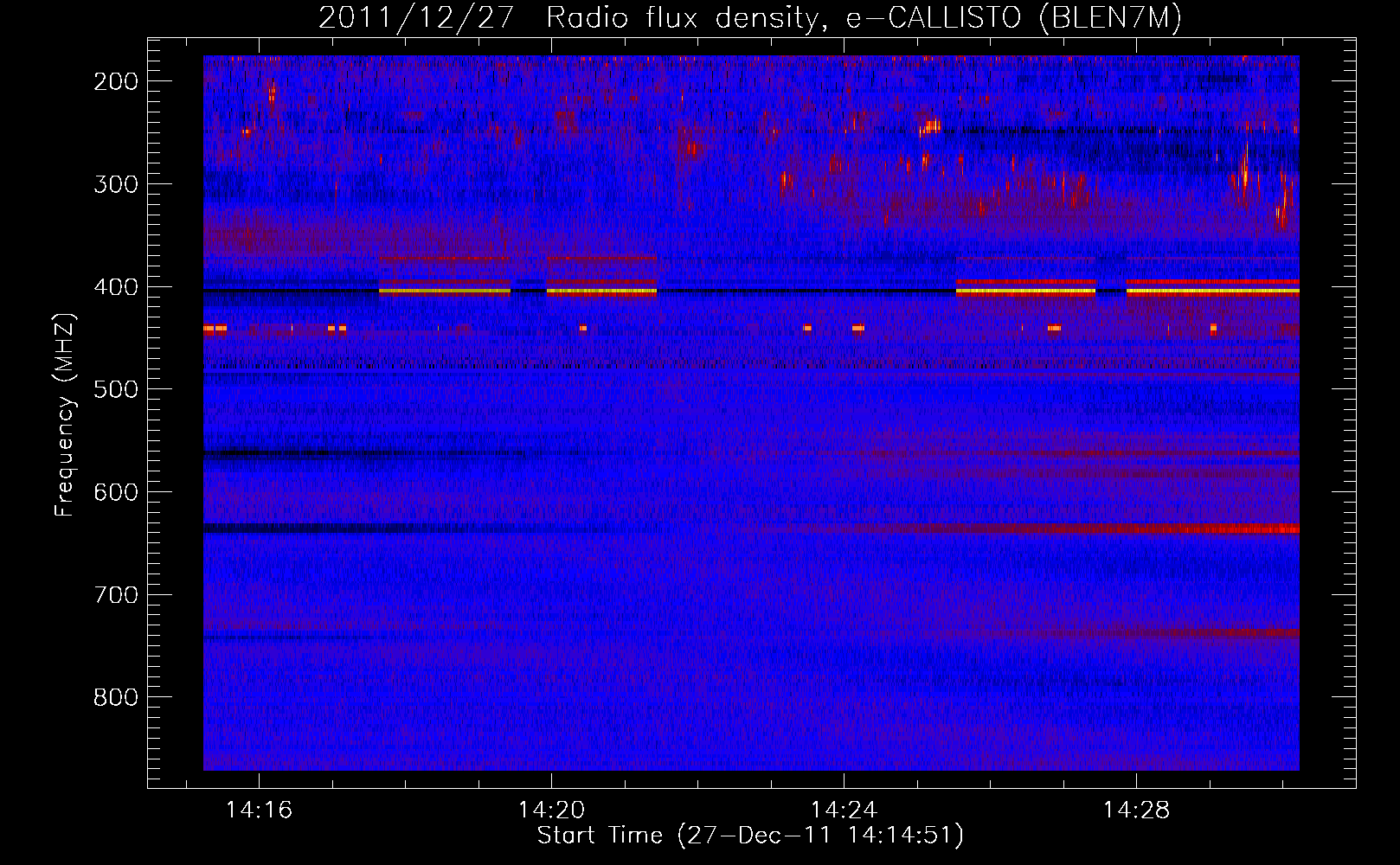Click the 14:28 time tick label

[x=1136, y=811]
